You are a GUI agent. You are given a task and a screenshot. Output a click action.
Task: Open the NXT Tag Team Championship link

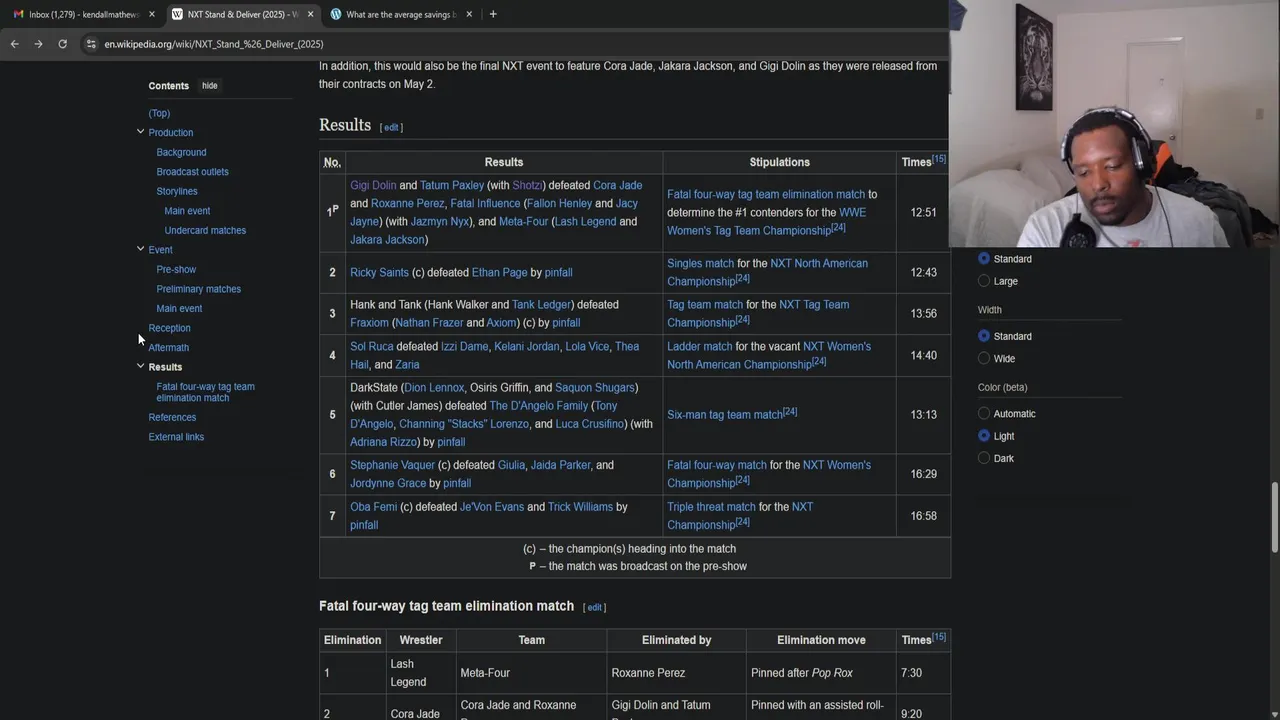click(x=757, y=314)
